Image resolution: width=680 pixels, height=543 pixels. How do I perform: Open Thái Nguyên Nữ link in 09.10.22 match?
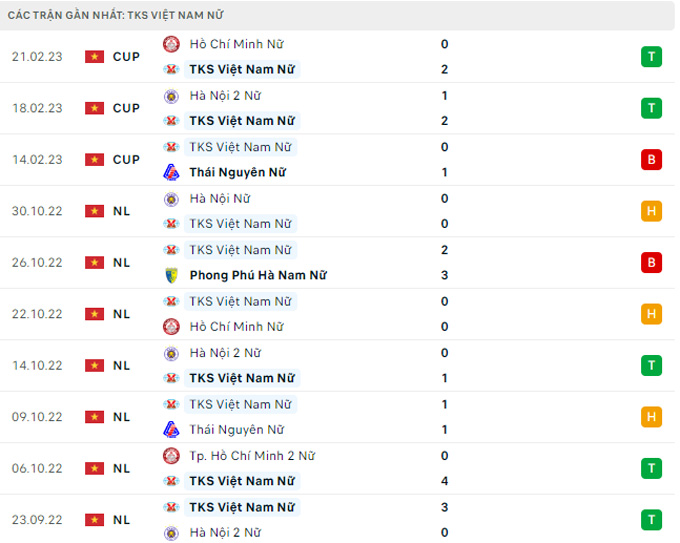click(236, 430)
